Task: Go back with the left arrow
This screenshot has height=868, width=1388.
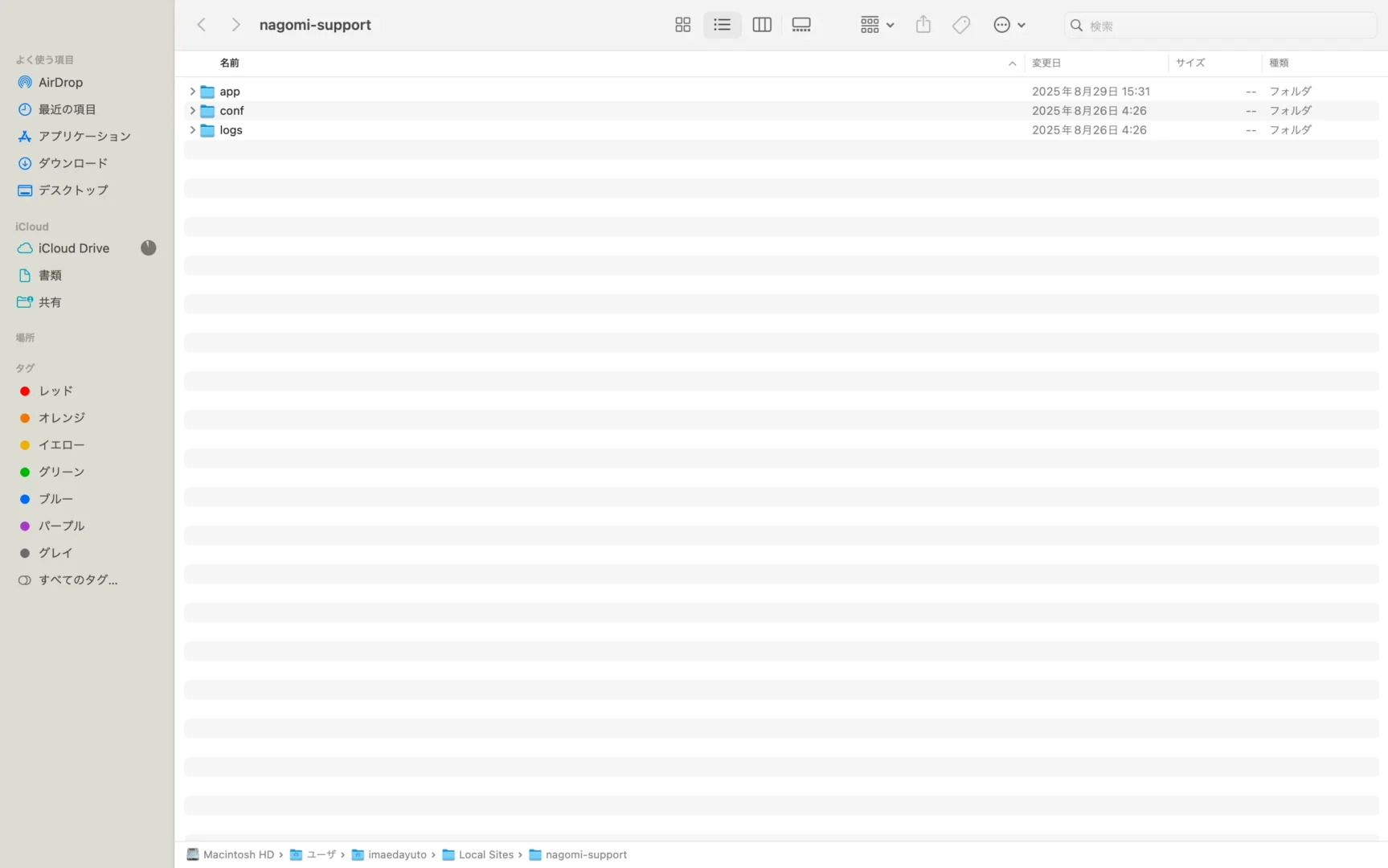Action: [x=202, y=25]
